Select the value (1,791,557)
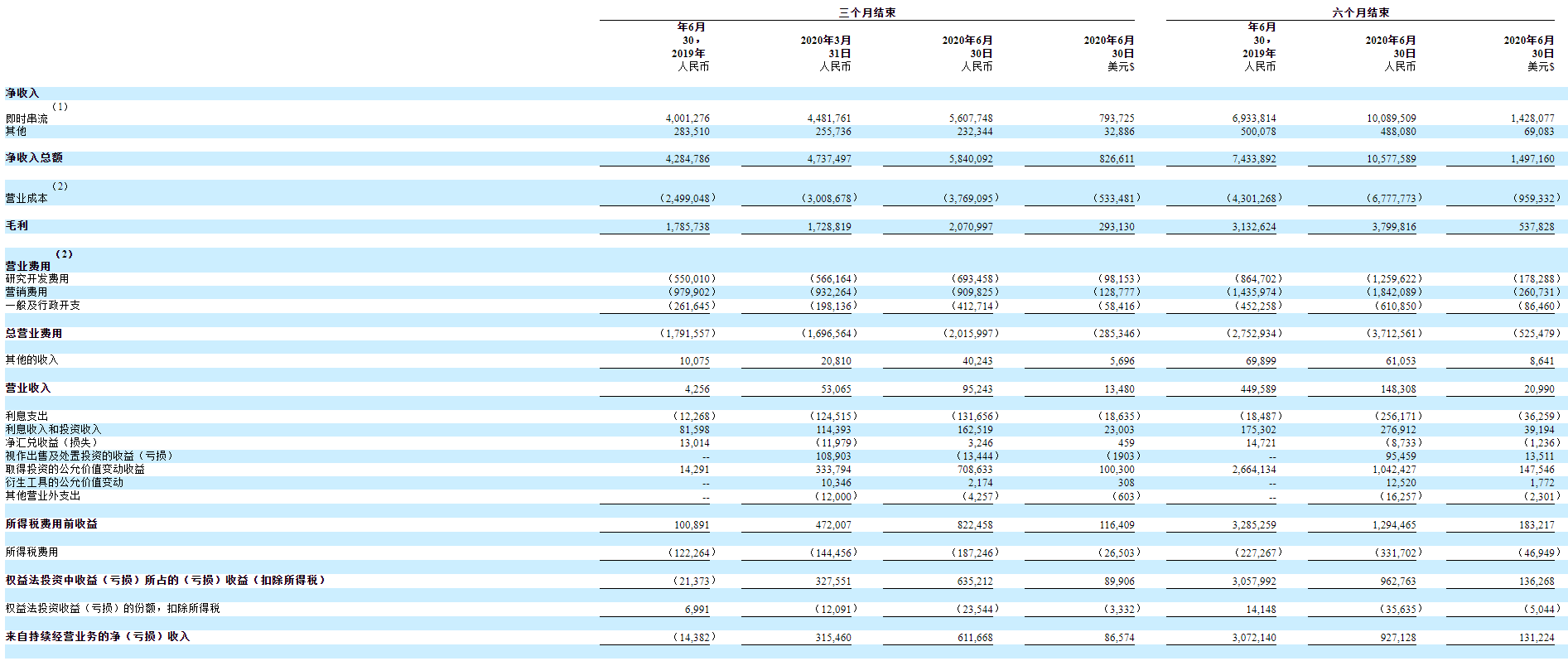The width and height of the screenshot is (1568, 661). coord(688,333)
